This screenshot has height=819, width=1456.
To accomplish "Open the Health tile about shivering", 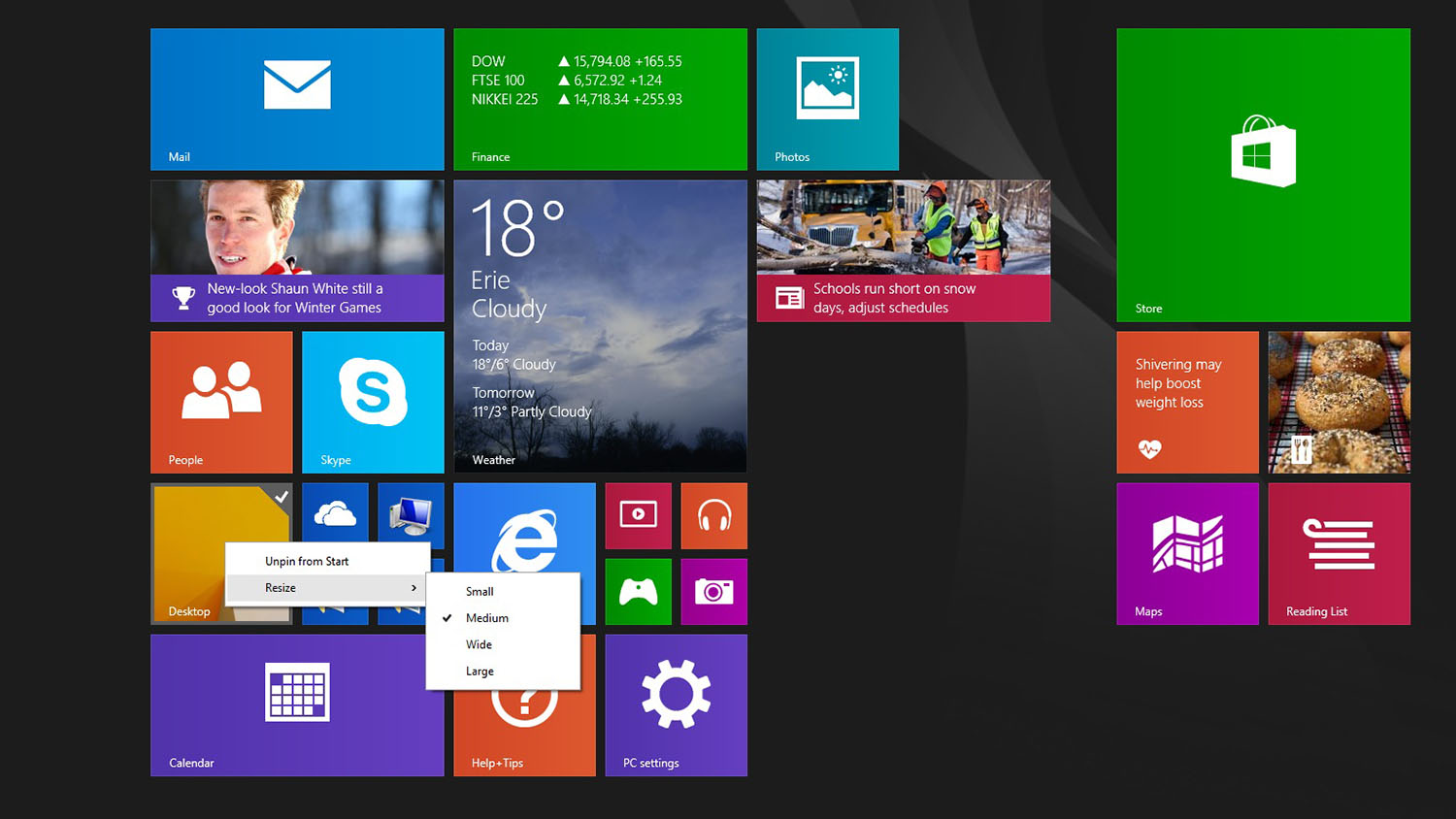I will pos(1187,403).
